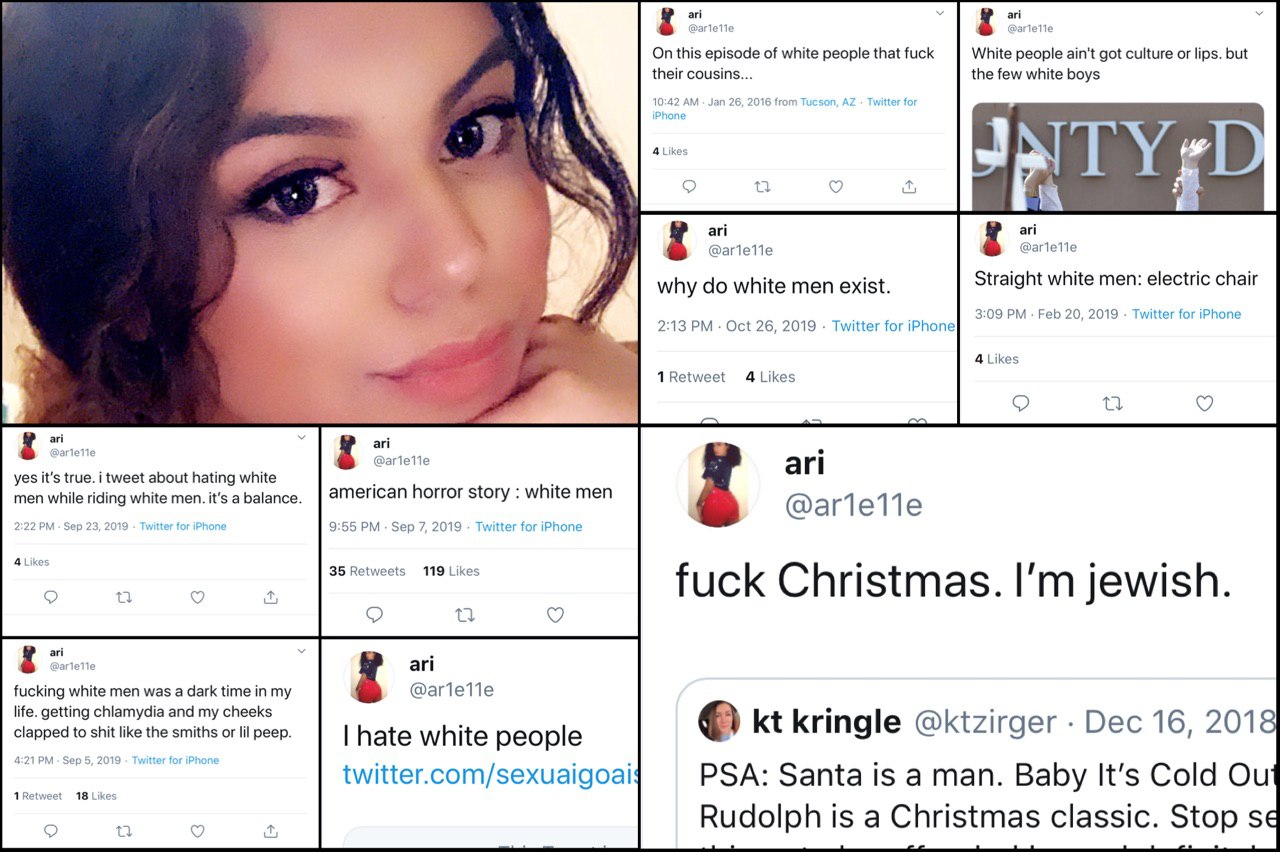Retweet the 'dark time in my life' tweet

tap(124, 831)
